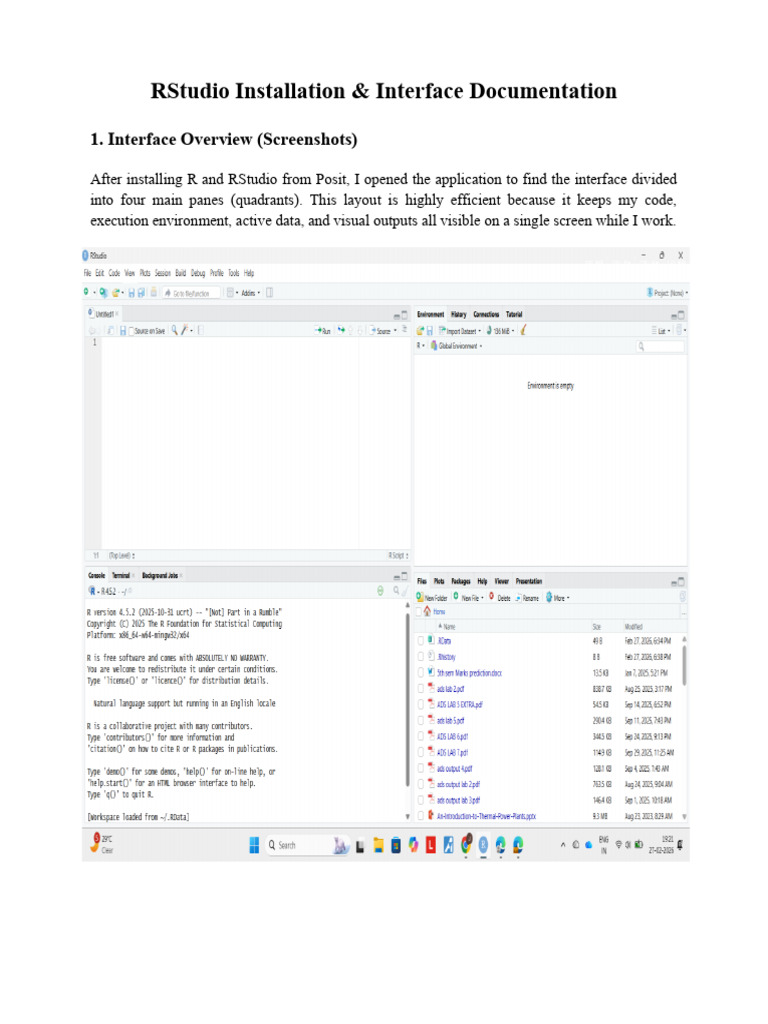768x1024 pixels.
Task: Maximize the Environment pane
Action: pyautogui.click(x=681, y=315)
